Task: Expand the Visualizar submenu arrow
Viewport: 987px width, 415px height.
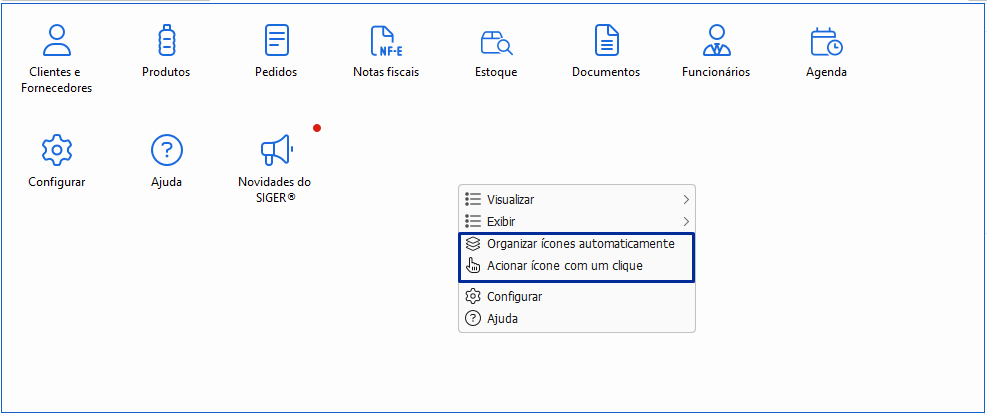Action: point(686,200)
